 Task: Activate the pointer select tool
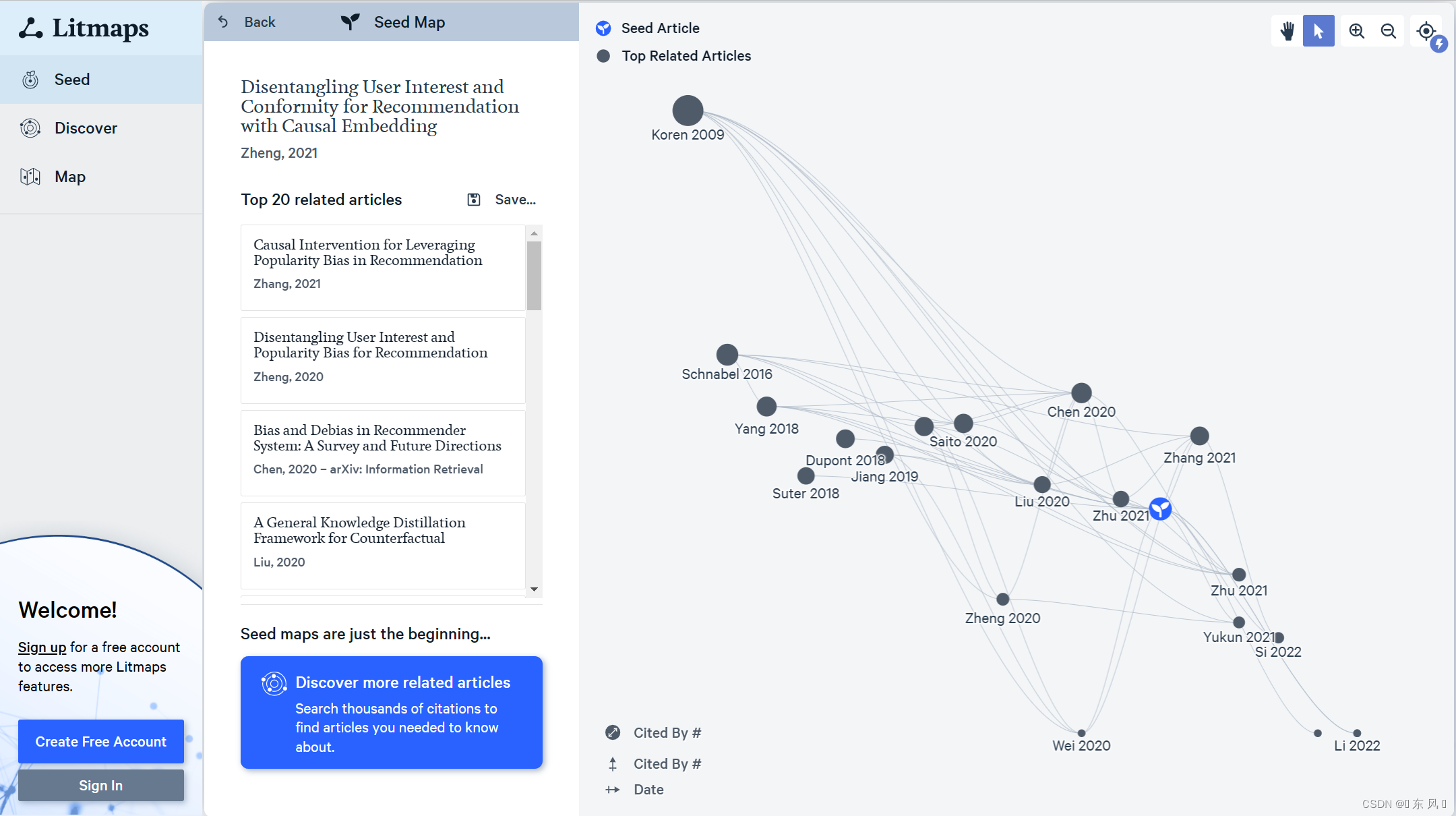coord(1318,31)
